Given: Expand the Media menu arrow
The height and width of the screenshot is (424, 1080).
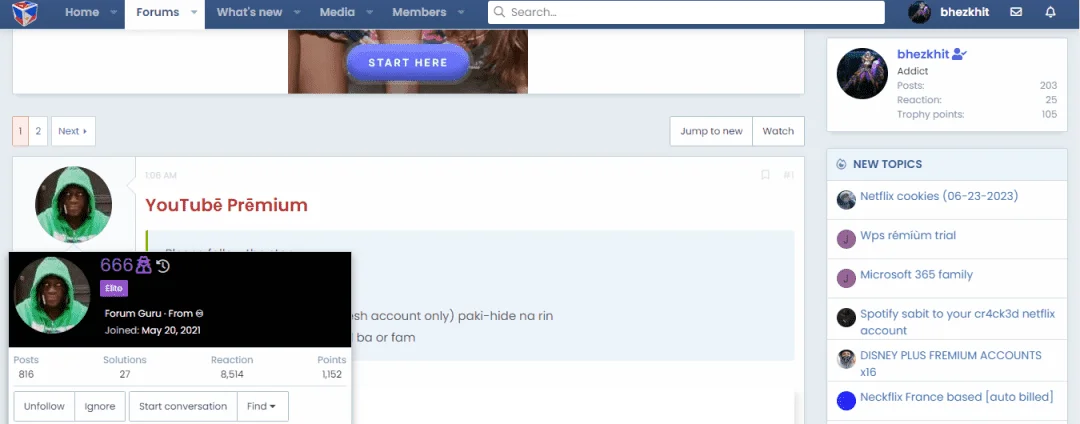Looking at the screenshot, I should 369,12.
